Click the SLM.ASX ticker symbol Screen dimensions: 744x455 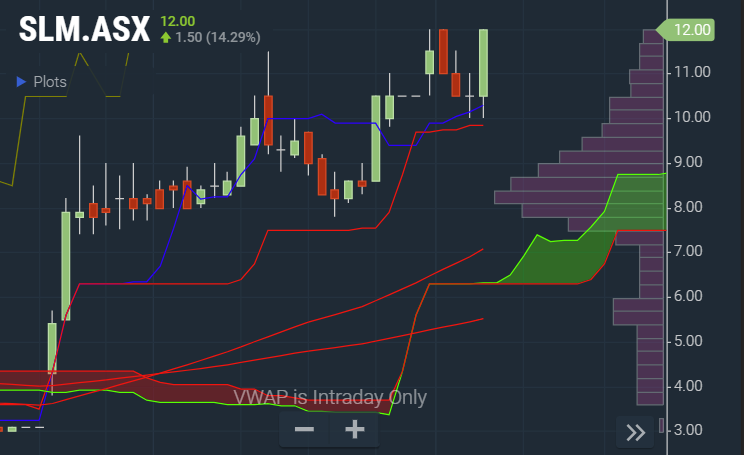click(84, 29)
